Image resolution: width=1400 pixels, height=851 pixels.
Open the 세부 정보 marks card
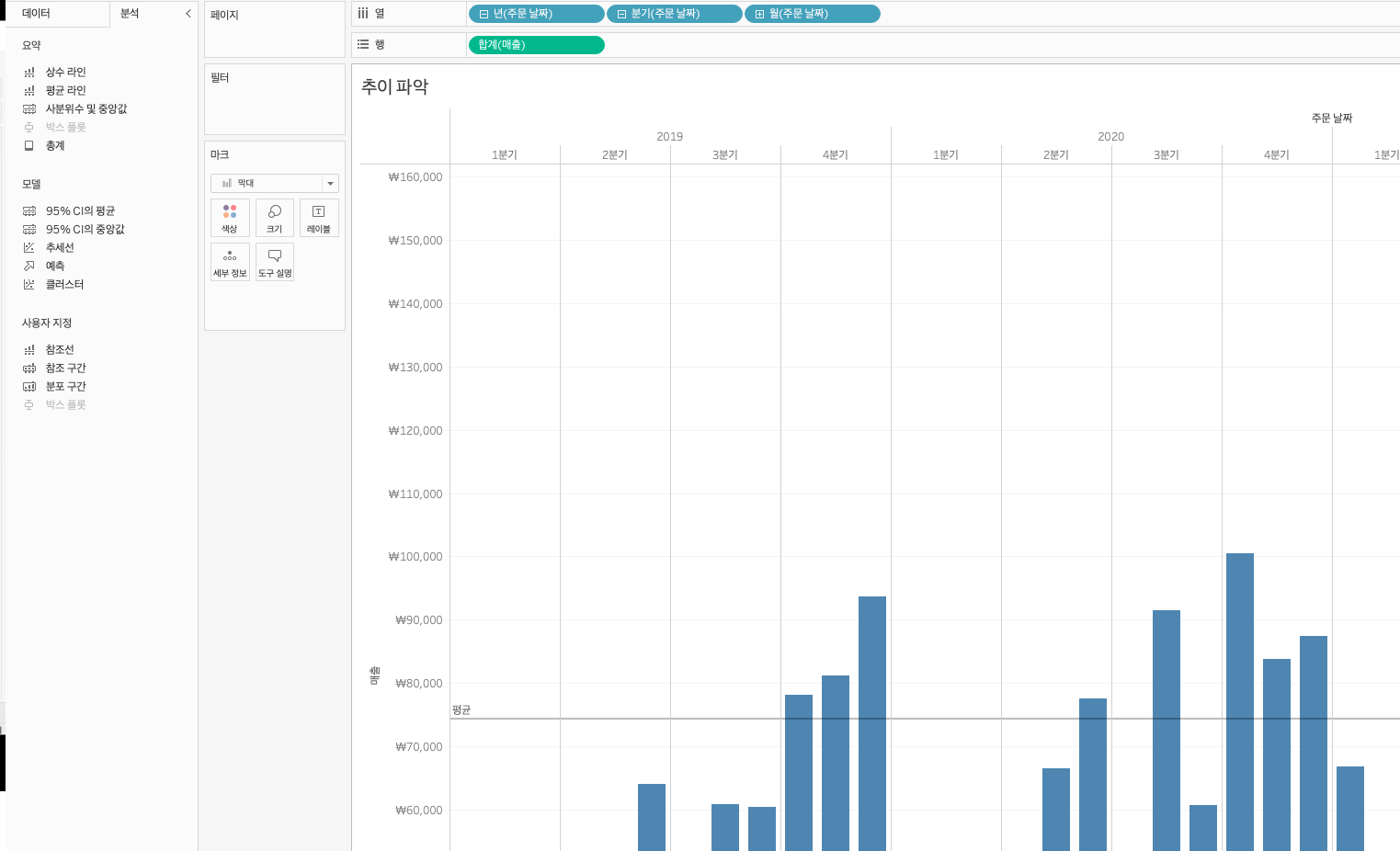pos(230,262)
